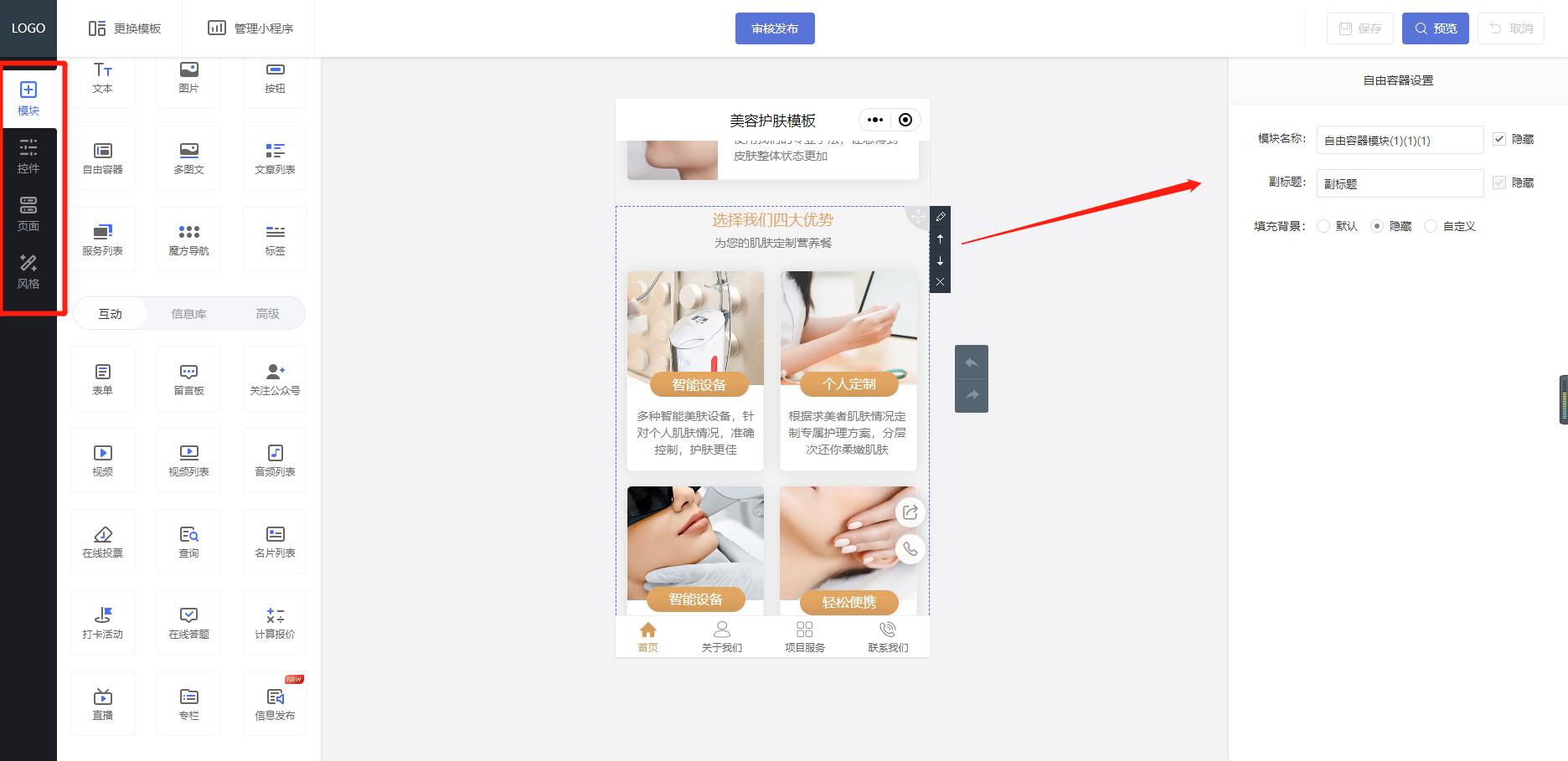The height and width of the screenshot is (761, 1568).
Task: Open the 风格 sidebar section
Action: pyautogui.click(x=28, y=273)
